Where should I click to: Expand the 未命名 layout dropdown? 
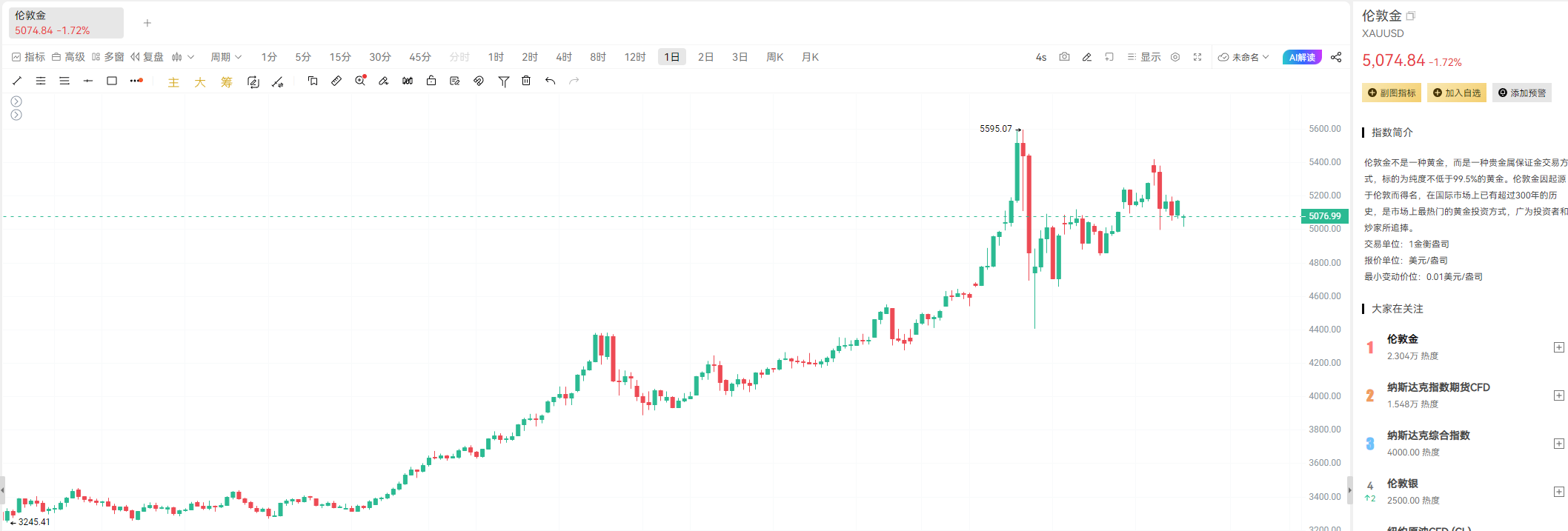pos(1243,57)
